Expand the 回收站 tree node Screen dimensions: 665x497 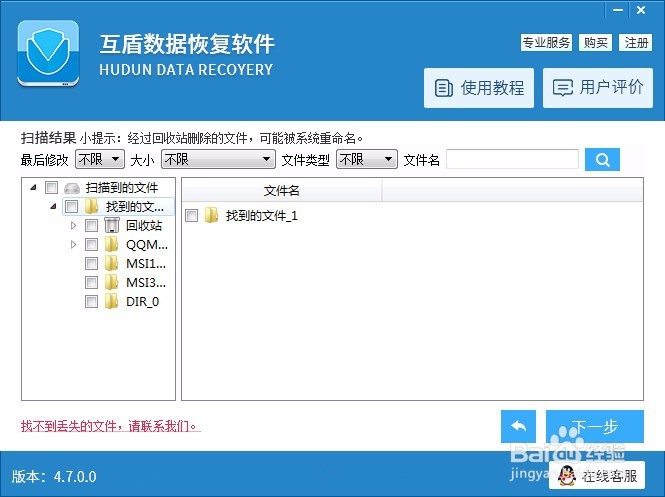tap(73, 225)
